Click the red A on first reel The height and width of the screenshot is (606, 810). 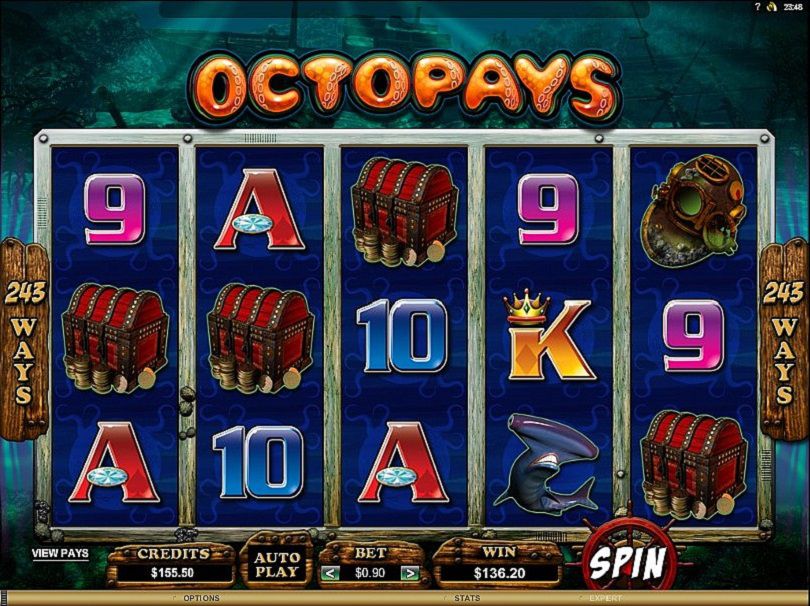point(114,462)
